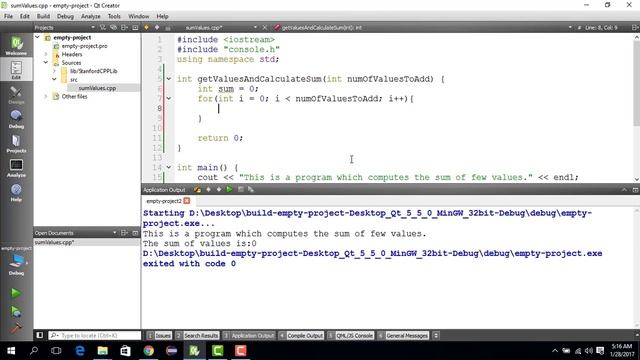Run the project with green arrow
This screenshot has height=360, width=640.
[x=16, y=293]
